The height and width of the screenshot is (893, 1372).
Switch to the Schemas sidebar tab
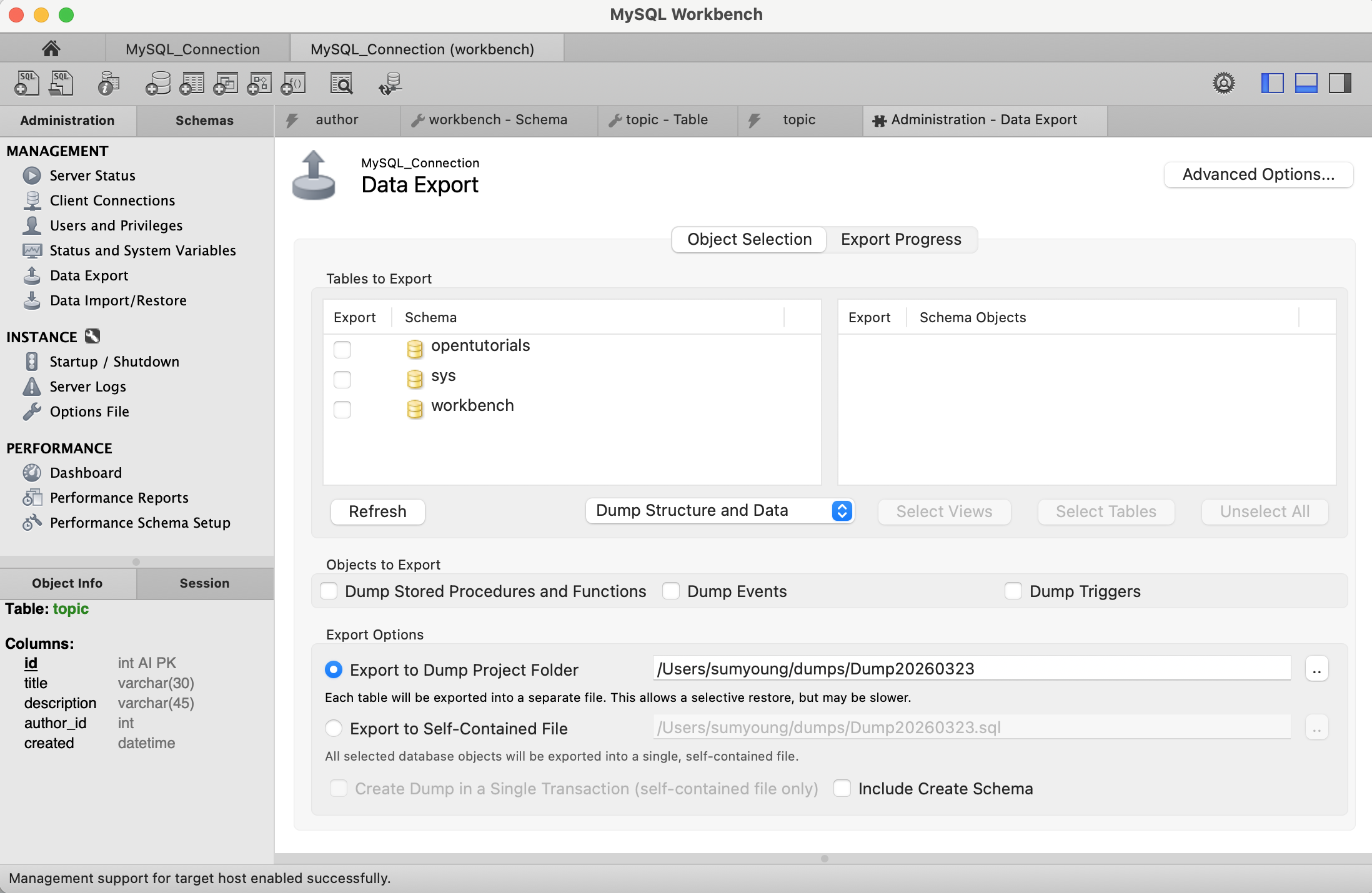[204, 121]
